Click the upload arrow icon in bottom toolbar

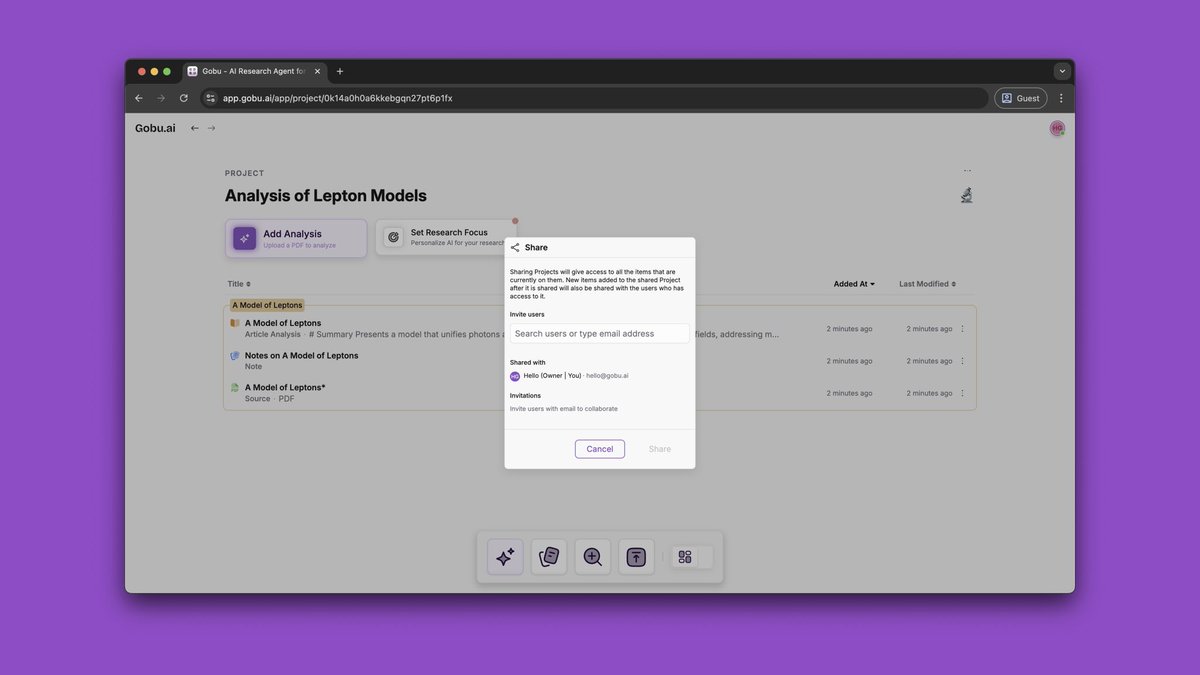(x=636, y=557)
